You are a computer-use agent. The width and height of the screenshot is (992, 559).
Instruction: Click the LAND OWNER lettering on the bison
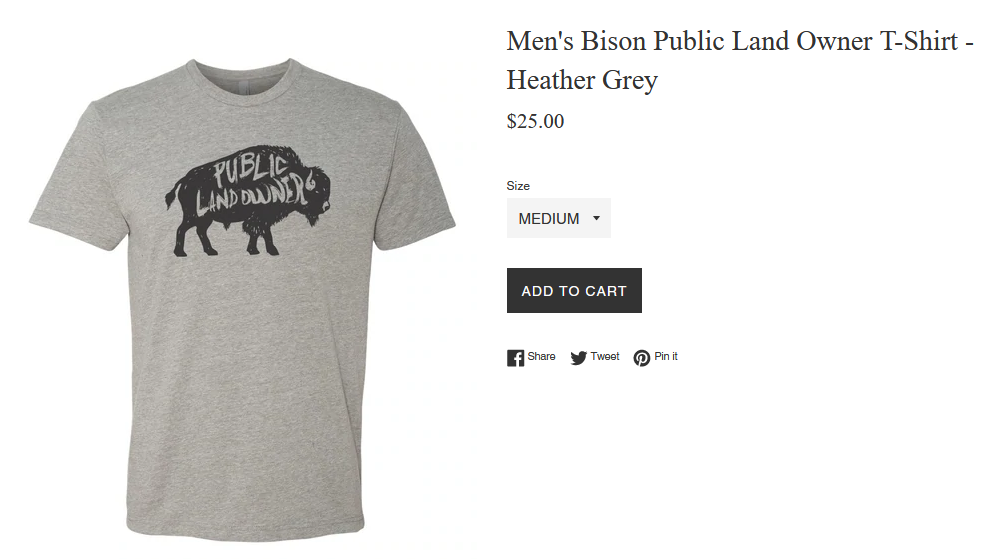click(255, 194)
